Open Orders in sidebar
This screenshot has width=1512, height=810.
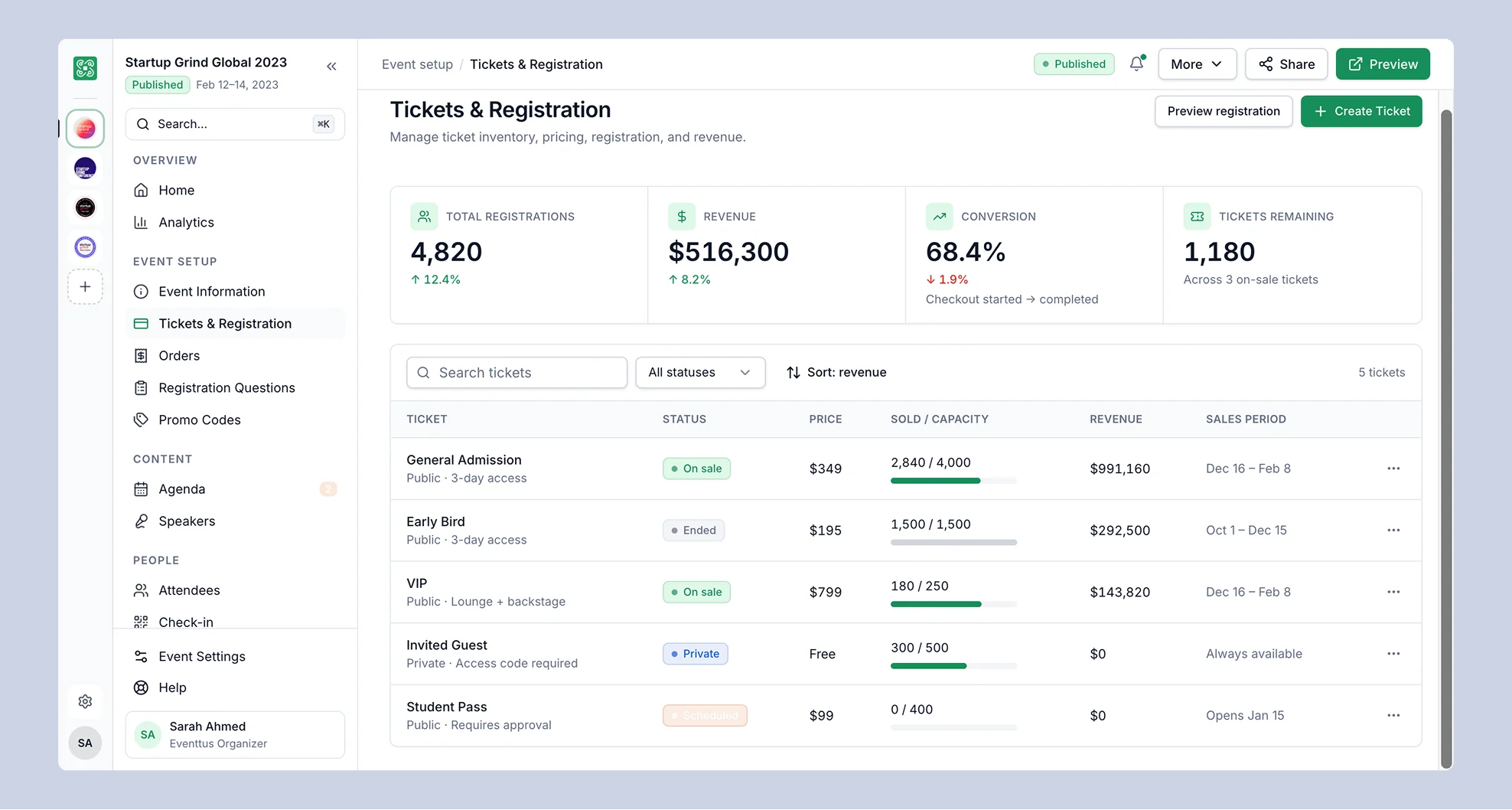[235, 356]
